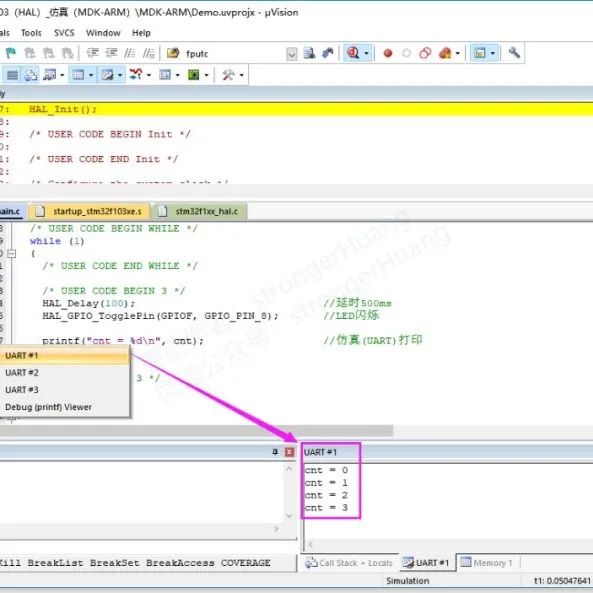The width and height of the screenshot is (593, 593).
Task: Select UART #3 from the popup menu
Action: [x=64, y=390]
